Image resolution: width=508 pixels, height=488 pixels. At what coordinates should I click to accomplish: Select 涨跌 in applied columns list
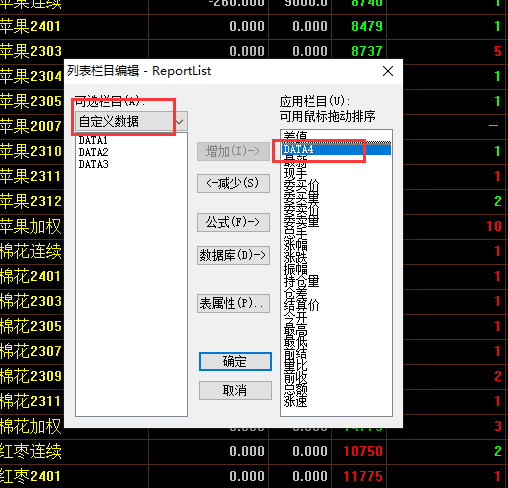pos(295,257)
